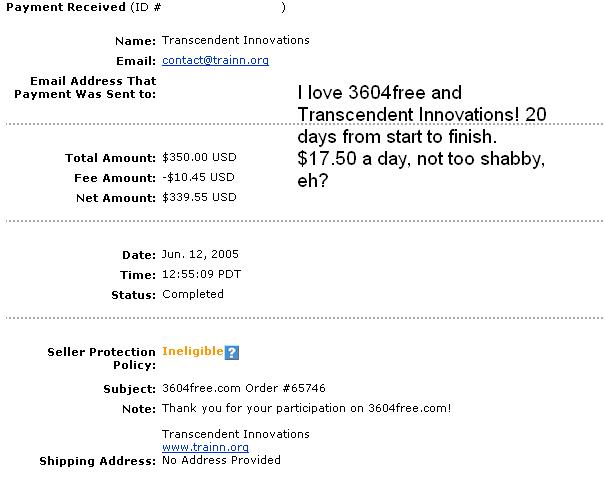
Task: Click the Net Amount value $339.55 USD
Action: click(x=199, y=197)
